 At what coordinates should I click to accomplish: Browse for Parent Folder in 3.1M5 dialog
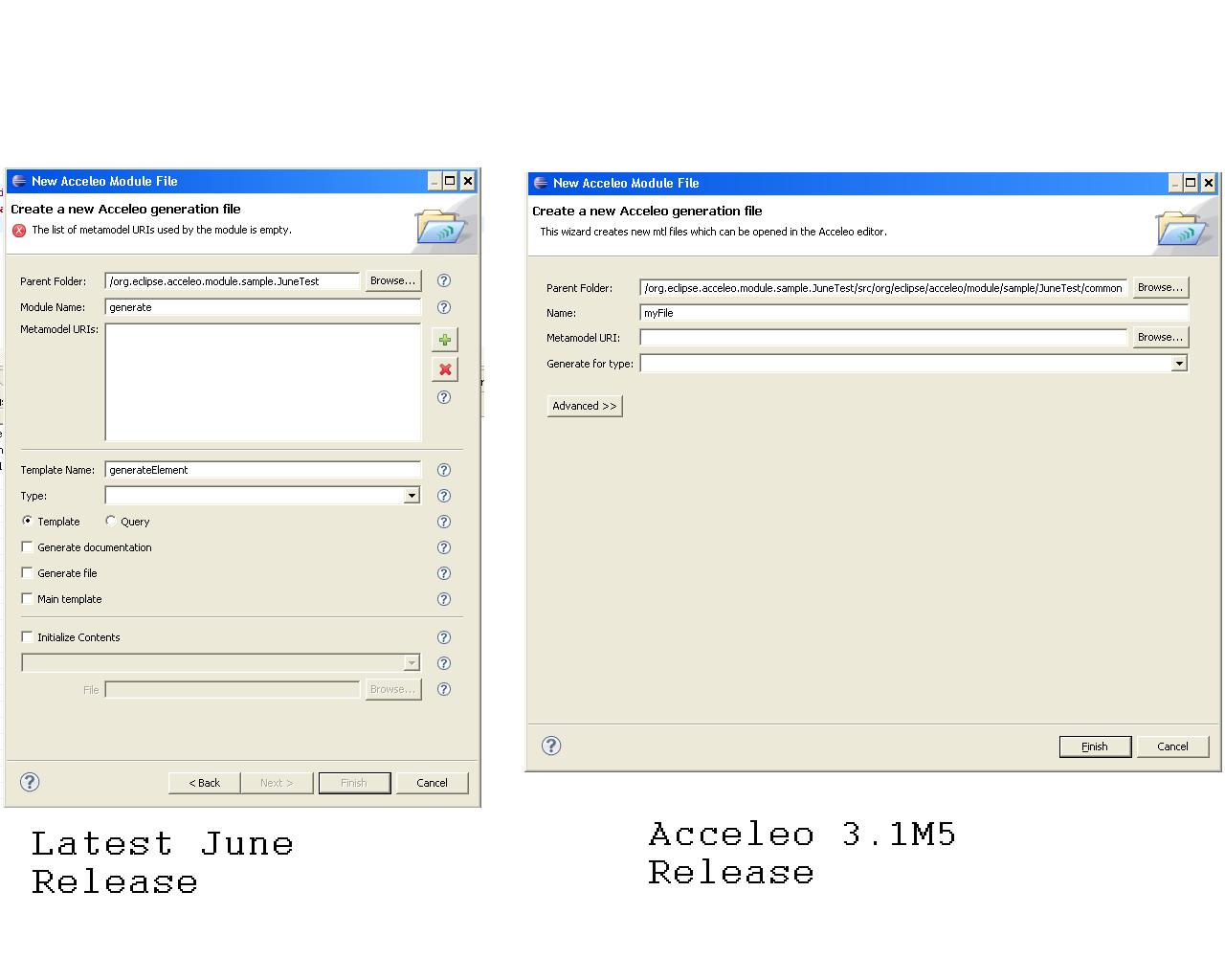click(1160, 287)
